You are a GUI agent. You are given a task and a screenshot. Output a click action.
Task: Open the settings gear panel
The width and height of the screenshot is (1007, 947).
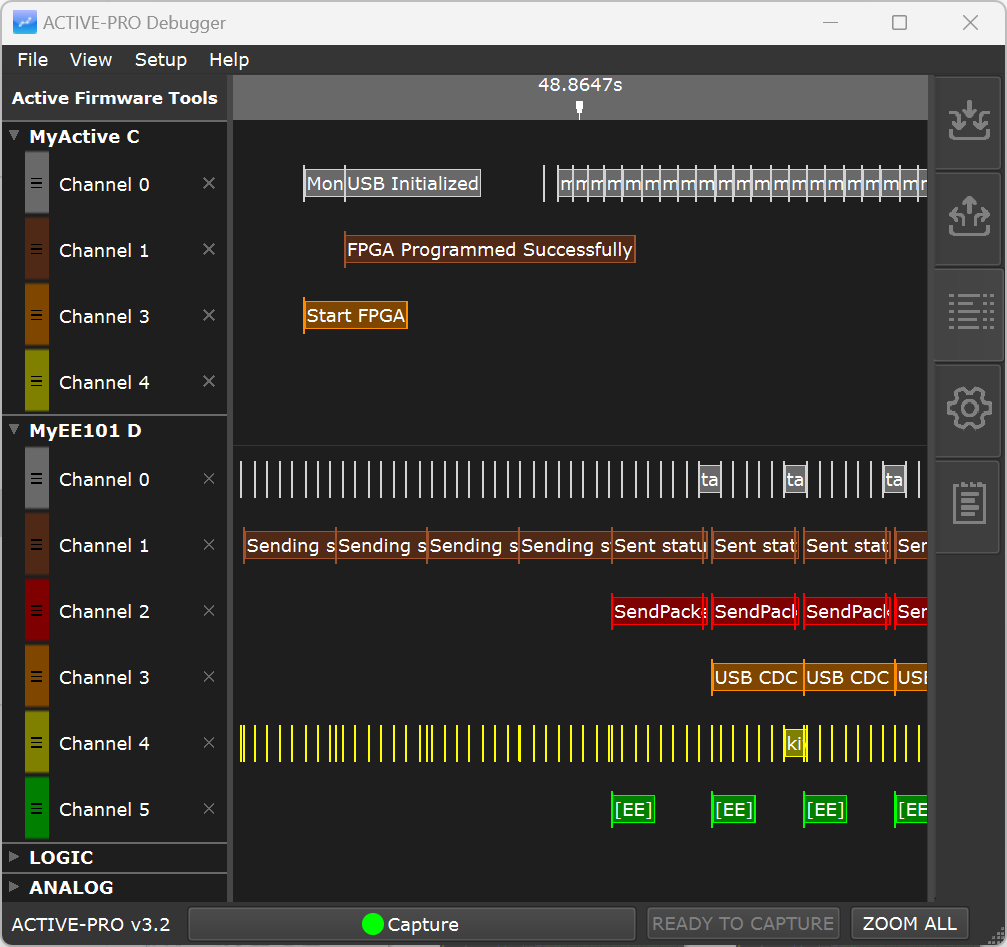(x=968, y=408)
